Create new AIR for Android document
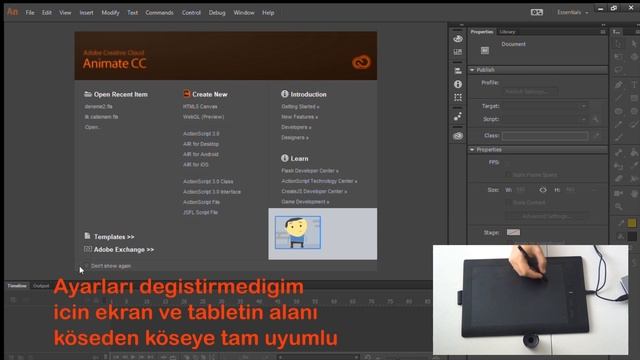 pyautogui.click(x=200, y=154)
